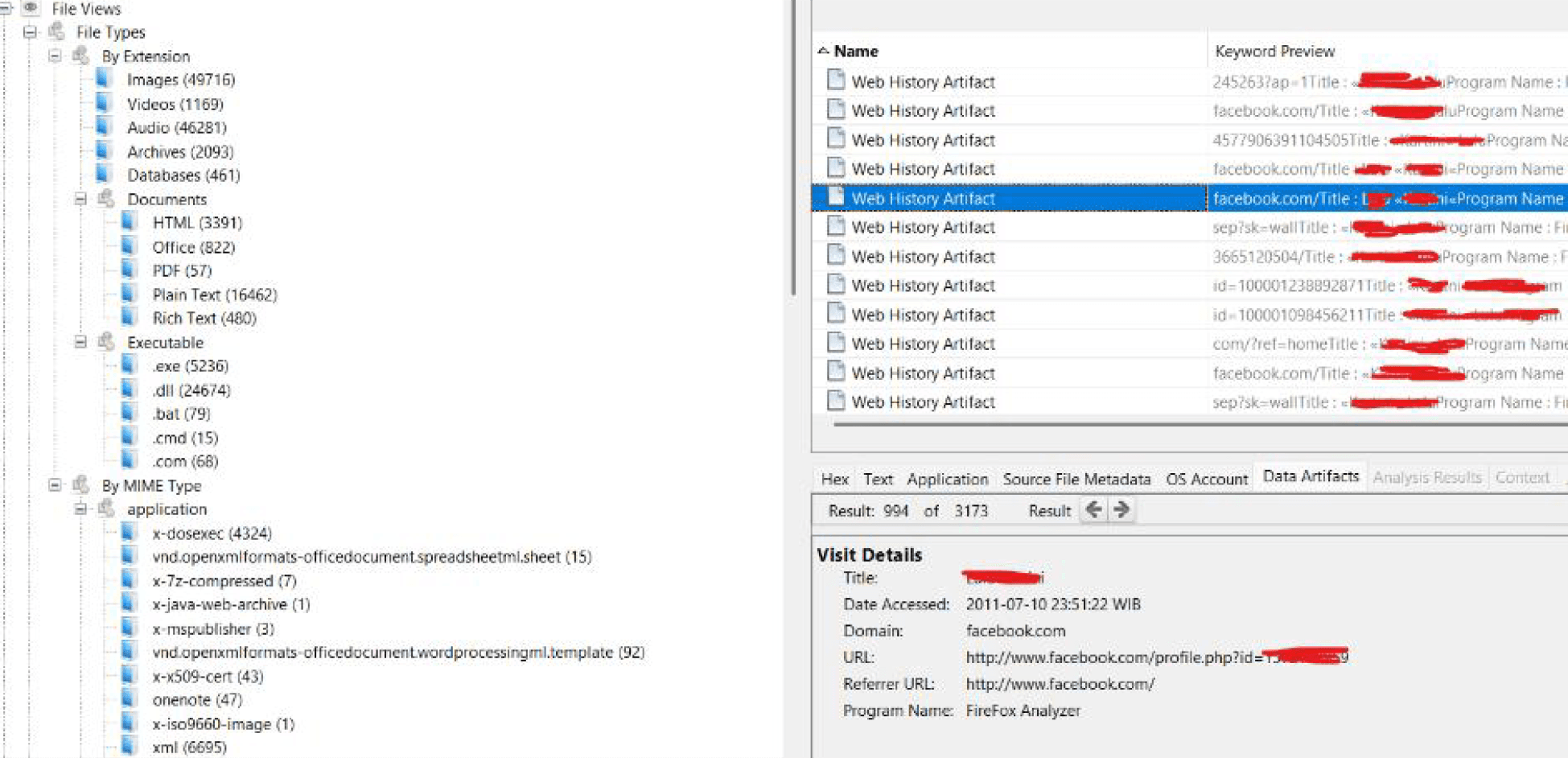Select spreadsheetml.sheet (15) tree item

372,556
